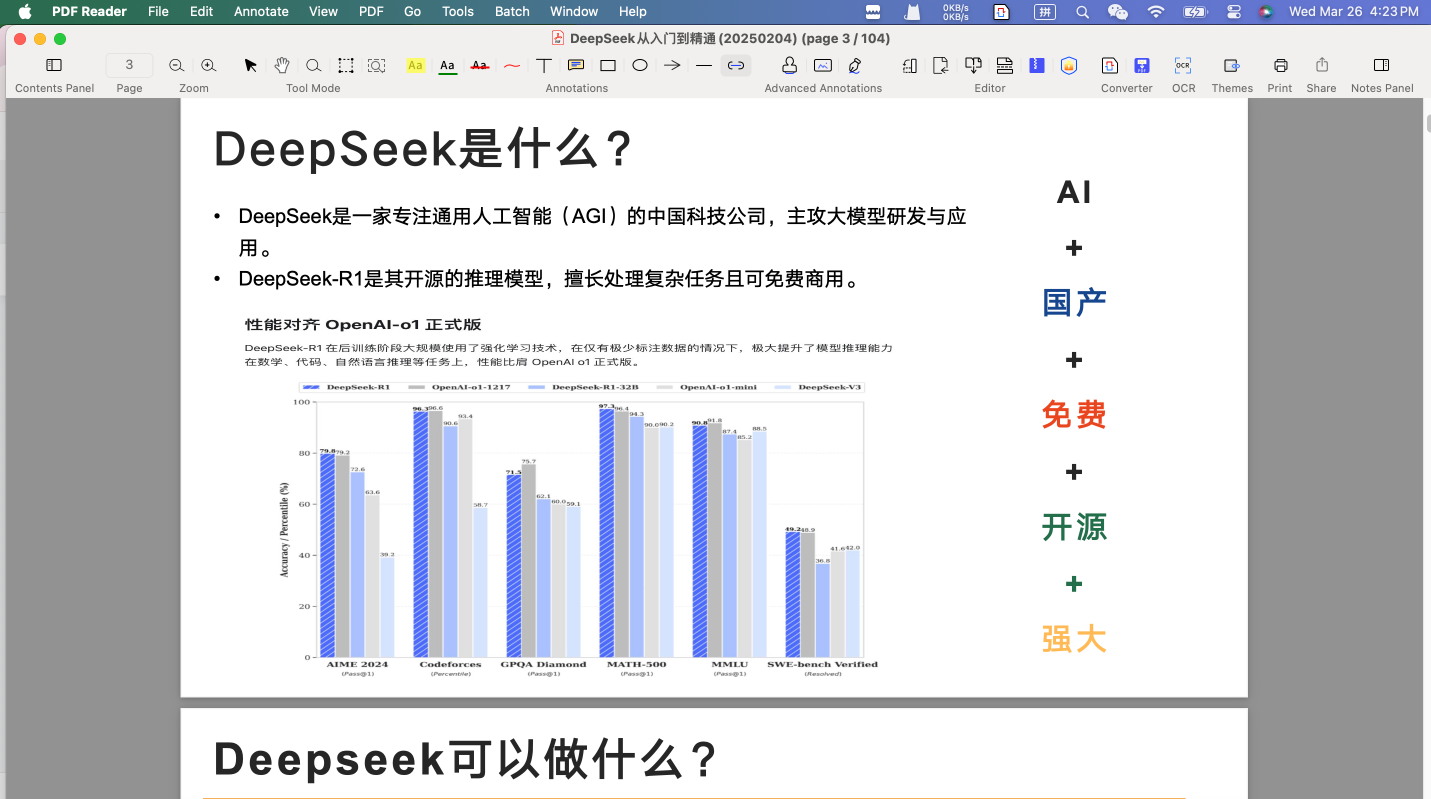Run OCR text recognition
The width and height of the screenshot is (1431, 799).
(1183, 65)
